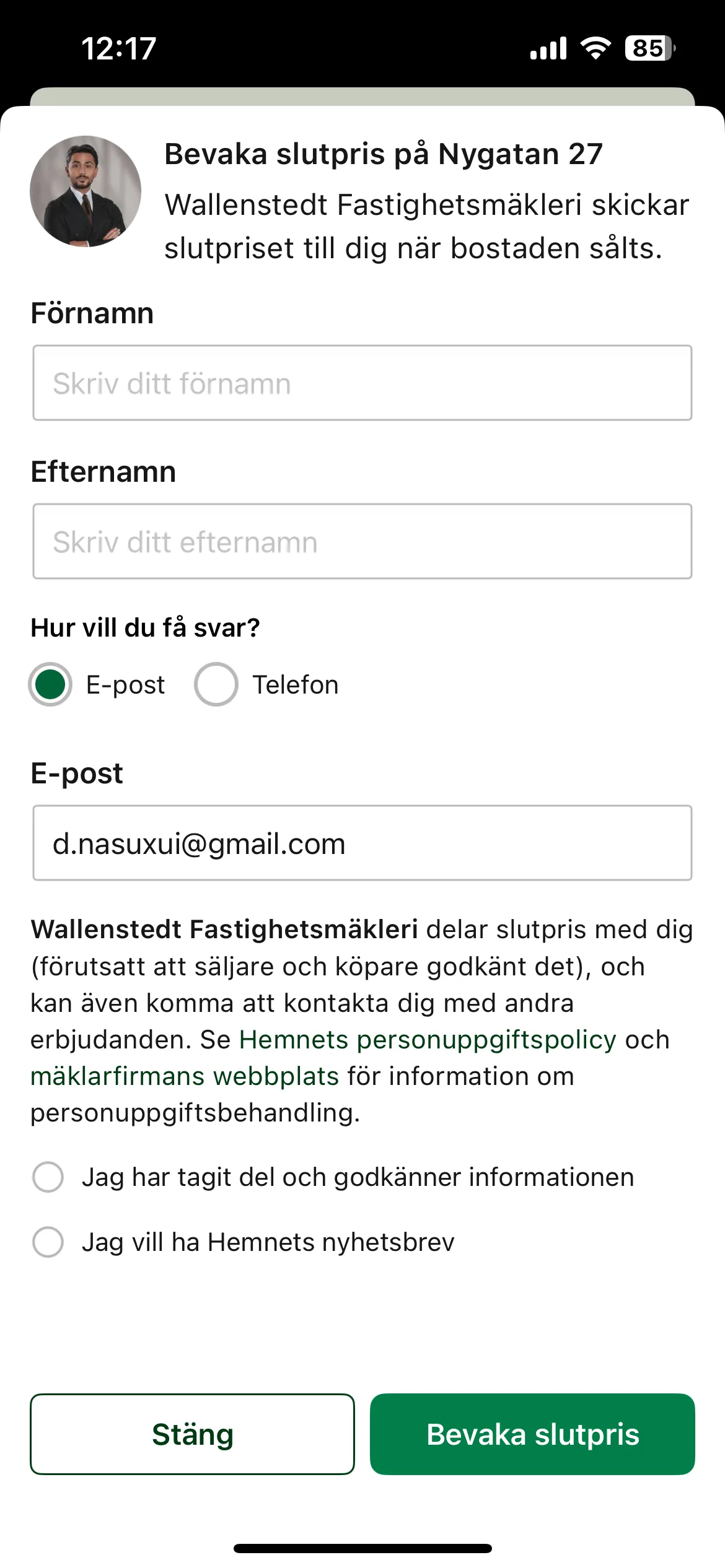
Task: Focus the Efternamn input field
Action: (x=362, y=541)
